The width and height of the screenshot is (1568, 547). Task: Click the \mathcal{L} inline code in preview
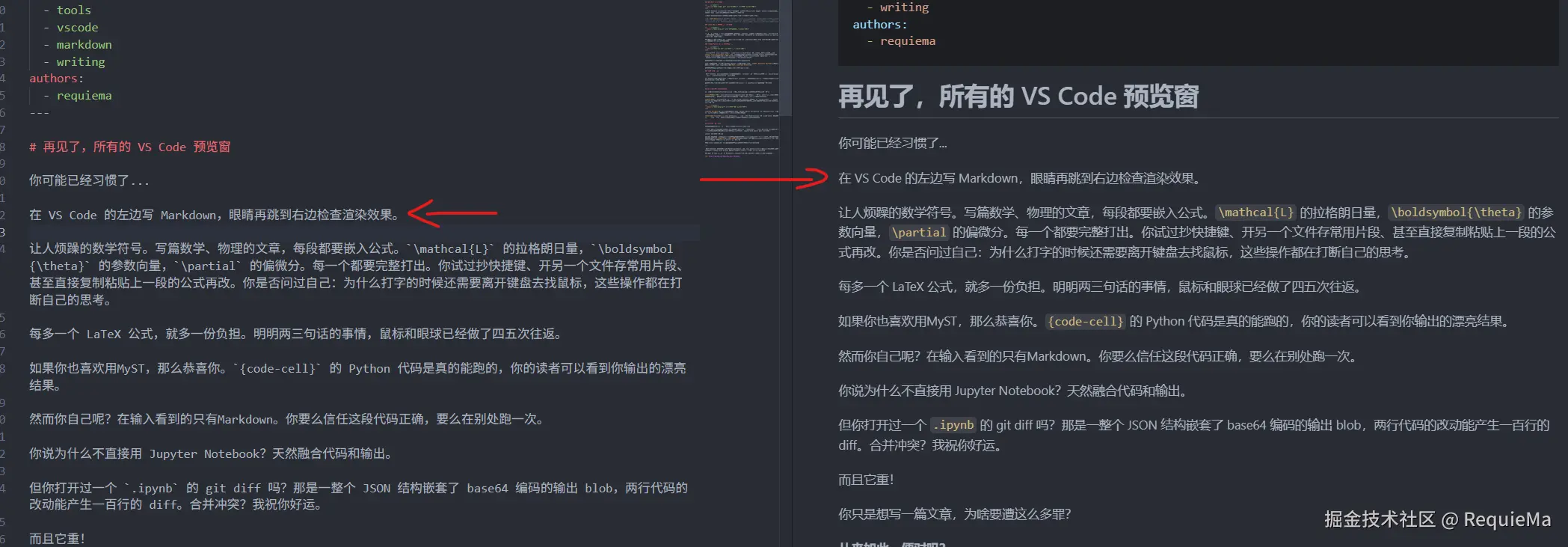pos(1256,213)
